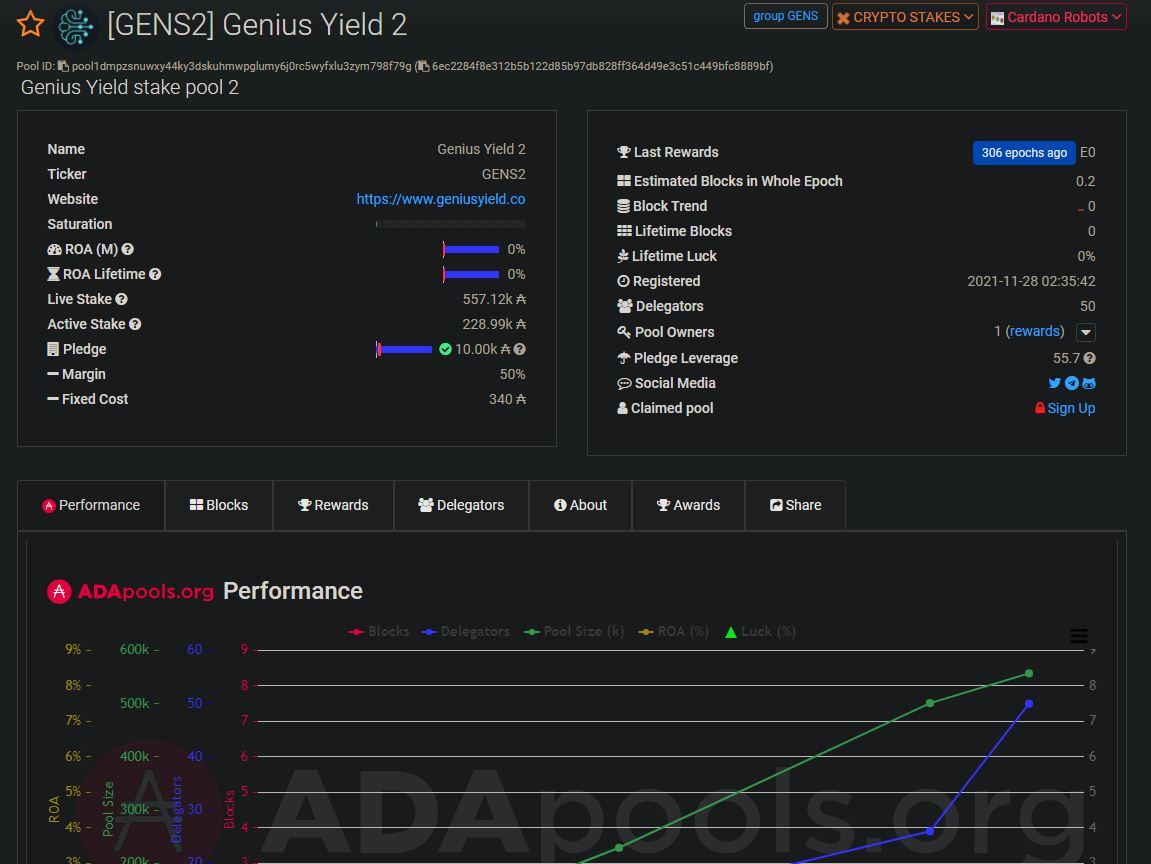Toggle Delegators series in chart legend
1151x864 pixels.
point(465,631)
